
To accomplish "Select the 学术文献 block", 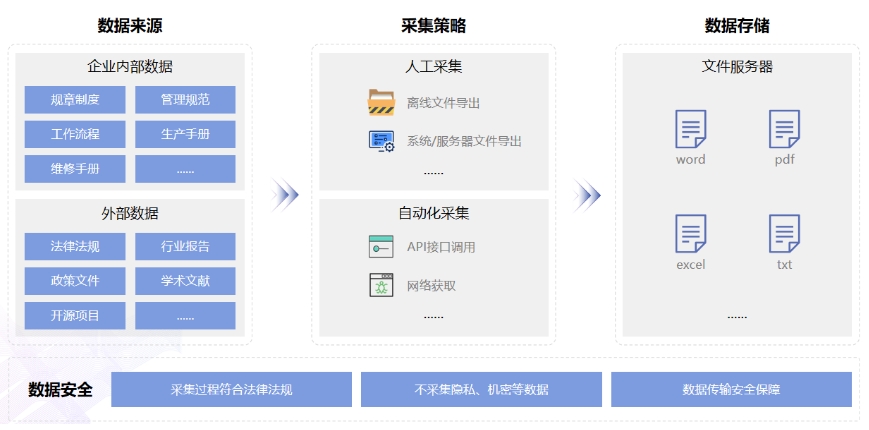I will tap(185, 281).
